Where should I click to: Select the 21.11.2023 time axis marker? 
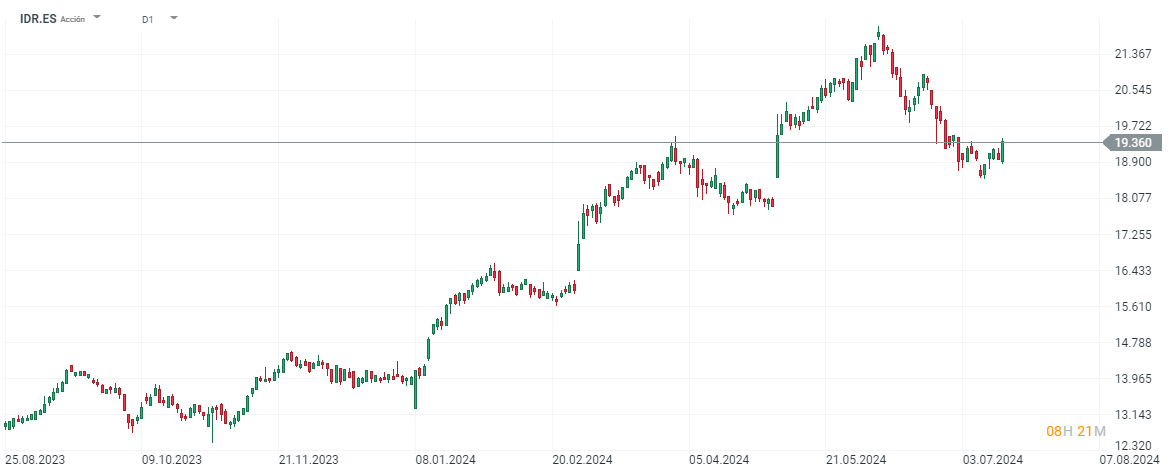point(308,460)
